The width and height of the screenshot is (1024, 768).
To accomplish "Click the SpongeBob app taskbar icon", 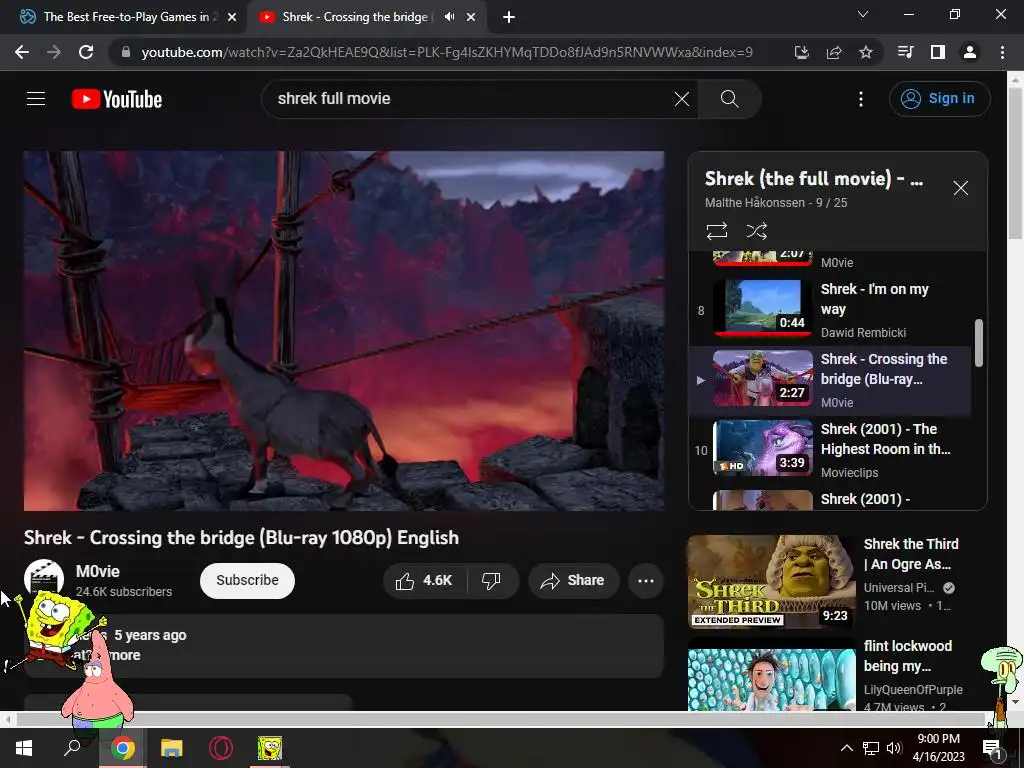I will [269, 748].
